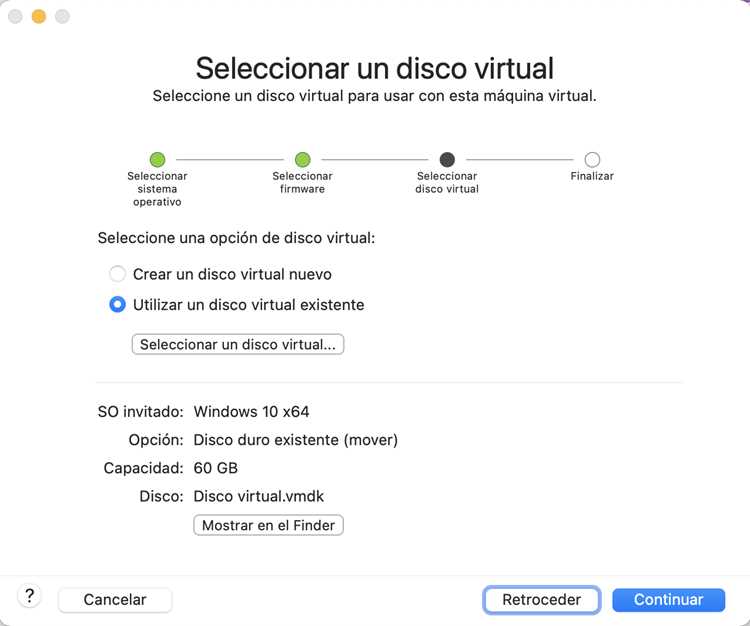Click the 'Seleccionar sistema operativo' step label
This screenshot has width=750, height=626.
pyautogui.click(x=157, y=189)
